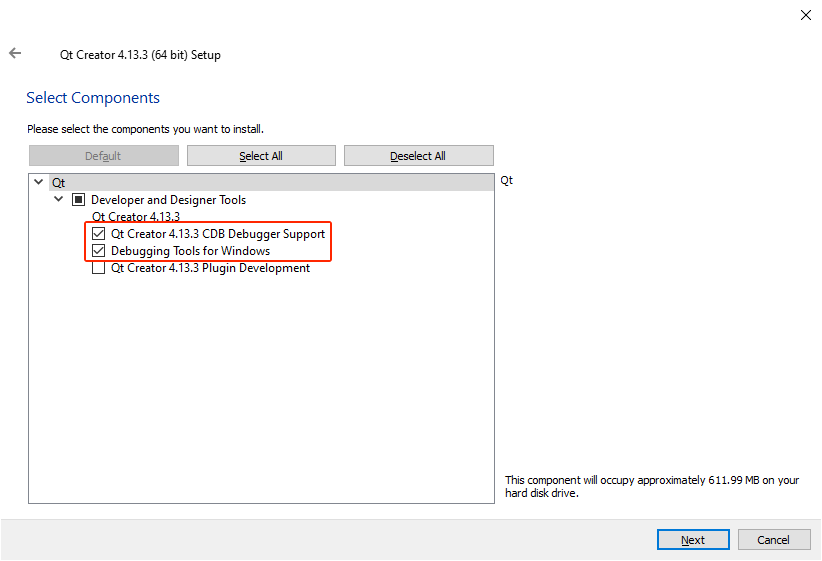Click the 'Please select the components' instruction
822x561 pixels.
coord(145,129)
